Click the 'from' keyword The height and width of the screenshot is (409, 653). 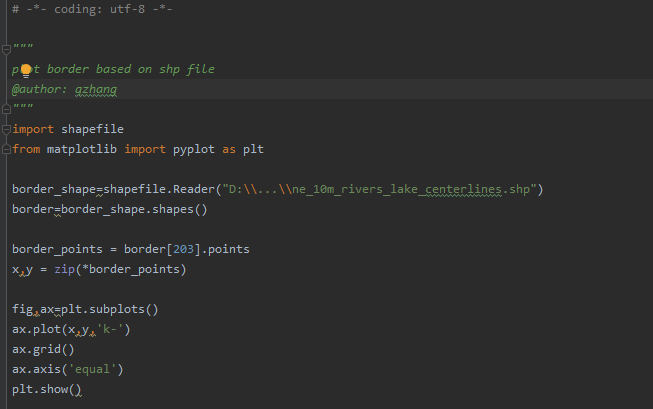click(26, 149)
